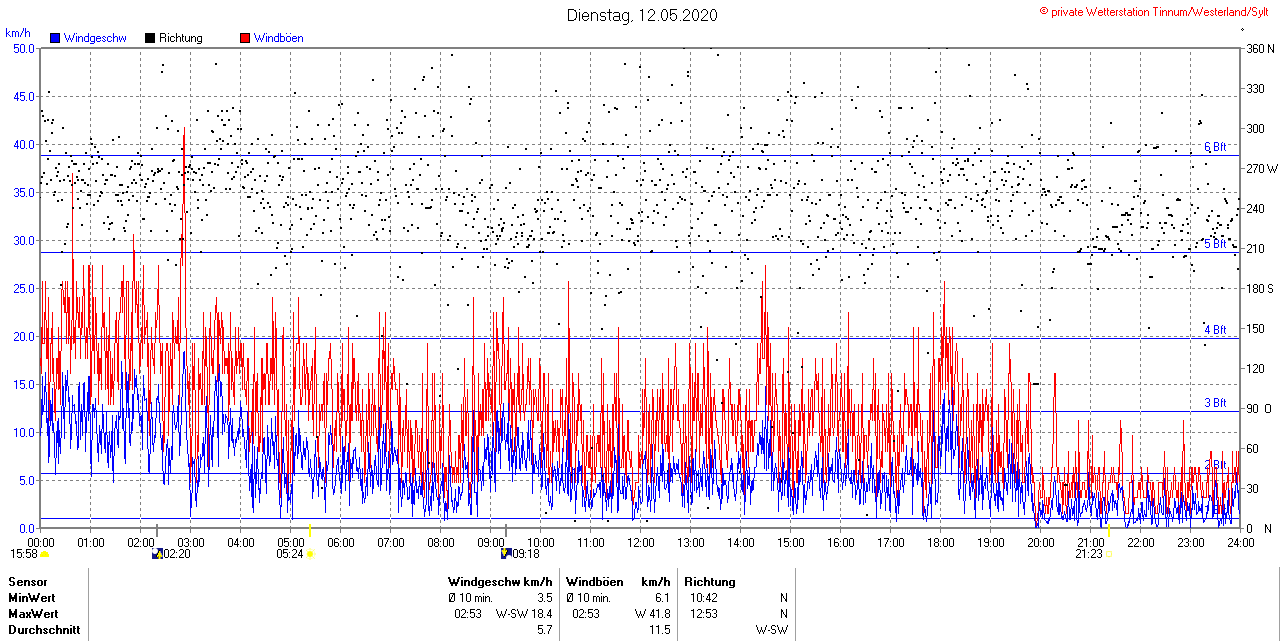Click the average gust value 11.5

[658, 630]
